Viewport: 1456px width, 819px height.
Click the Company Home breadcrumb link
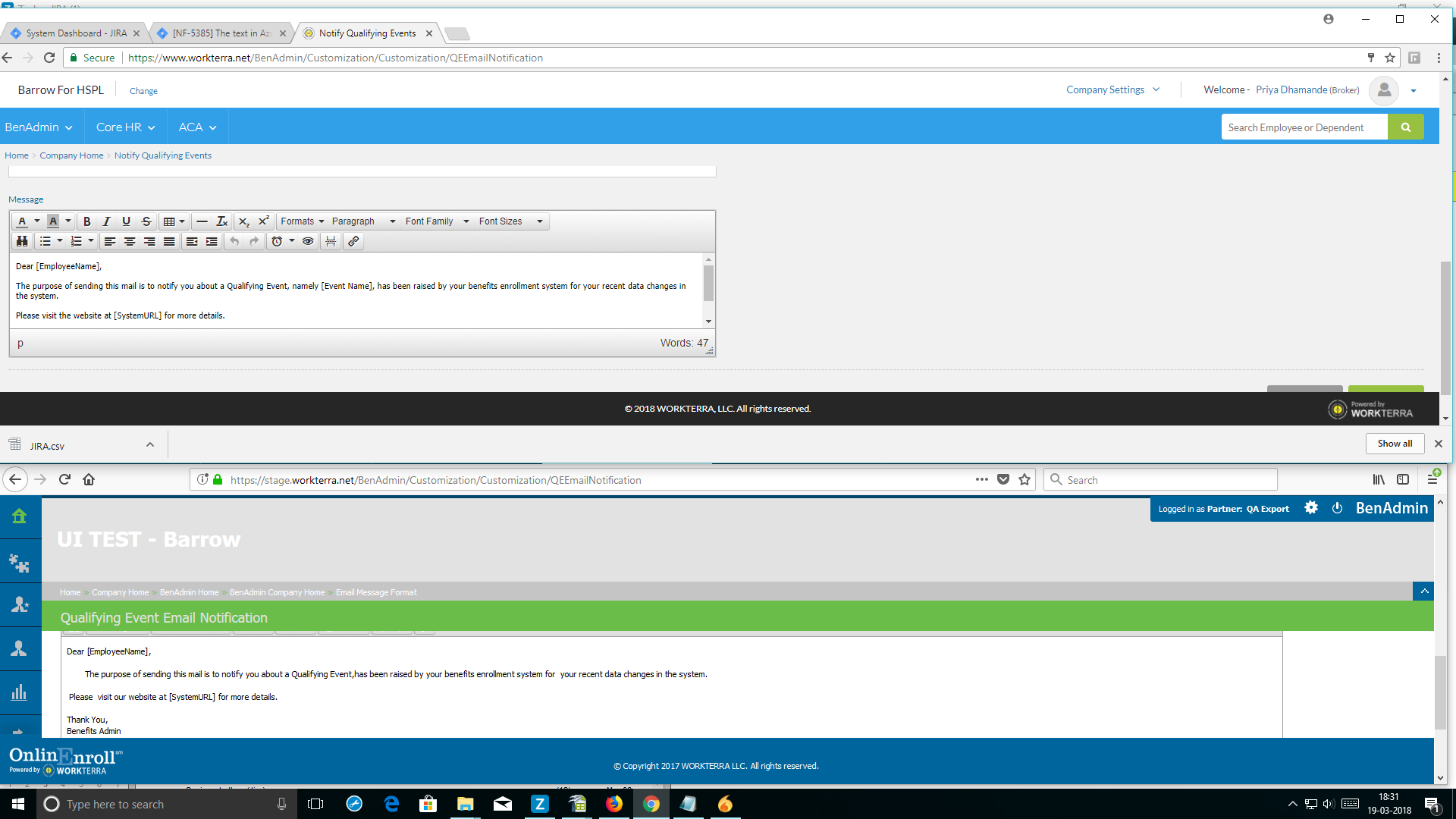click(x=71, y=155)
